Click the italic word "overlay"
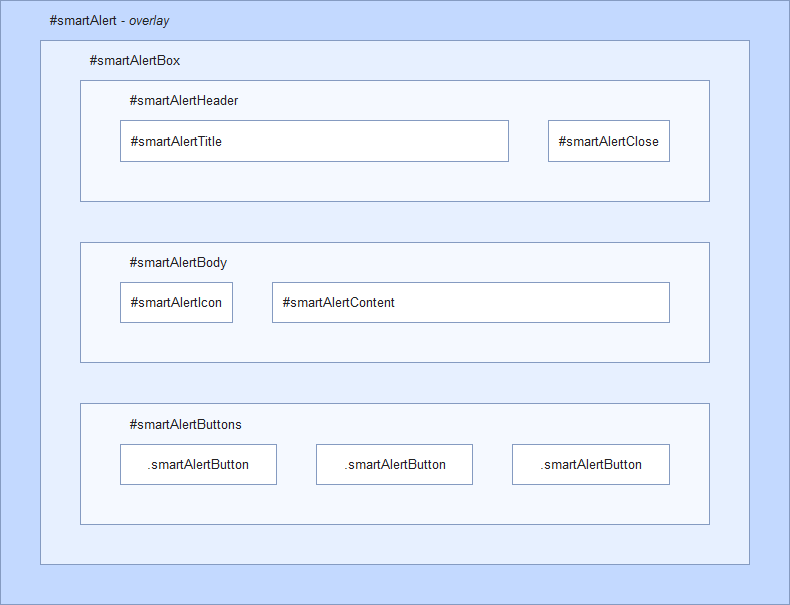 point(149,21)
